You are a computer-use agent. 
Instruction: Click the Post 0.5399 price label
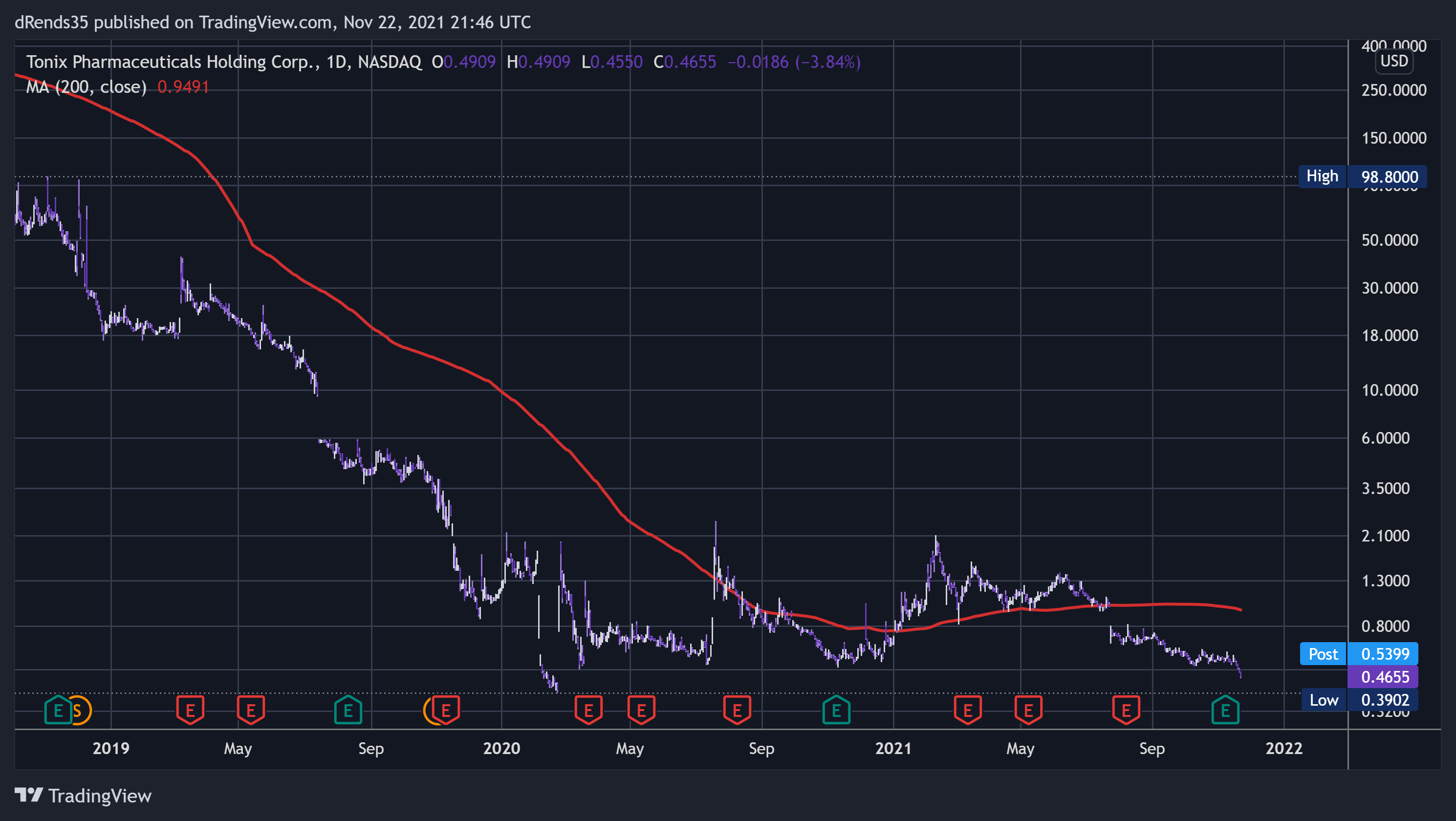(x=1359, y=654)
